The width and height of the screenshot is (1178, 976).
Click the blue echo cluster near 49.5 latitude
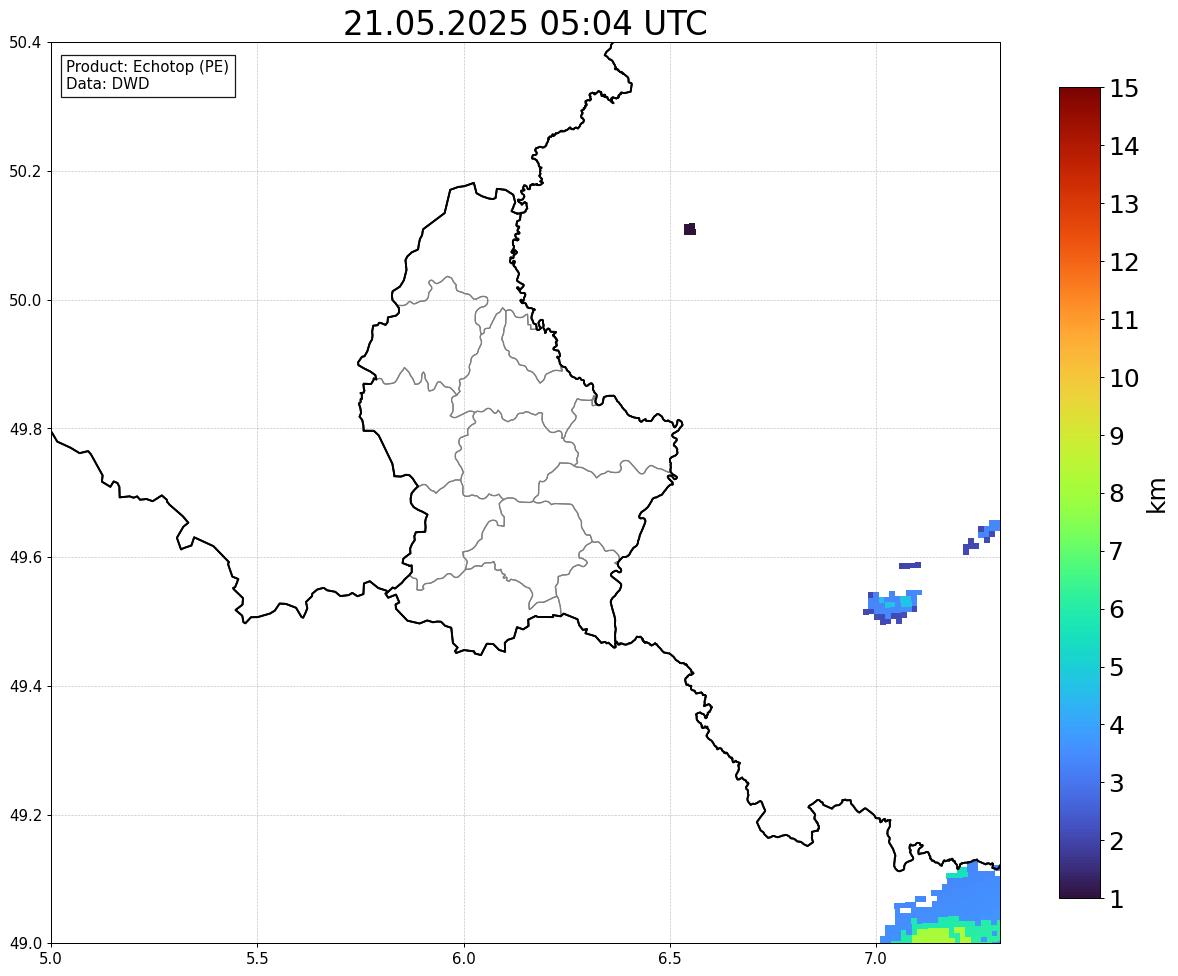click(892, 606)
